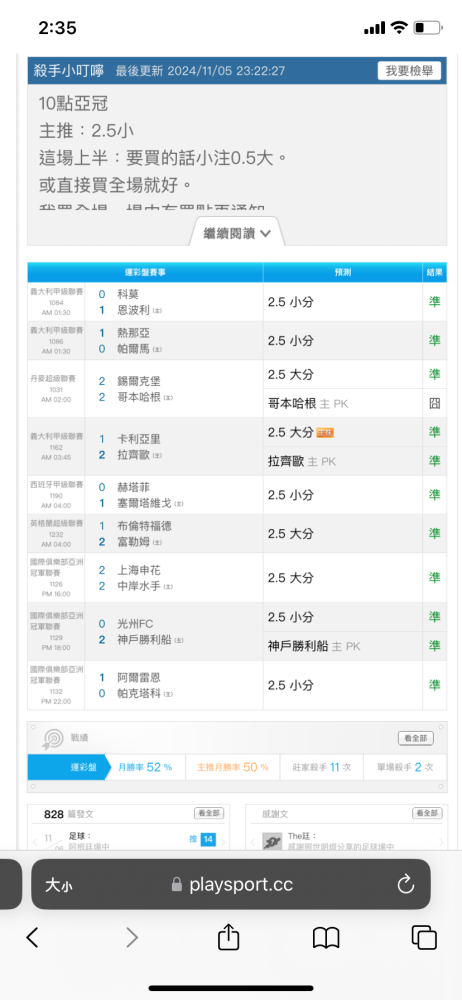Viewport: 462px width, 1000px height.
Task: Click 看全部 in the 感謝文 panel
Action: click(427, 813)
